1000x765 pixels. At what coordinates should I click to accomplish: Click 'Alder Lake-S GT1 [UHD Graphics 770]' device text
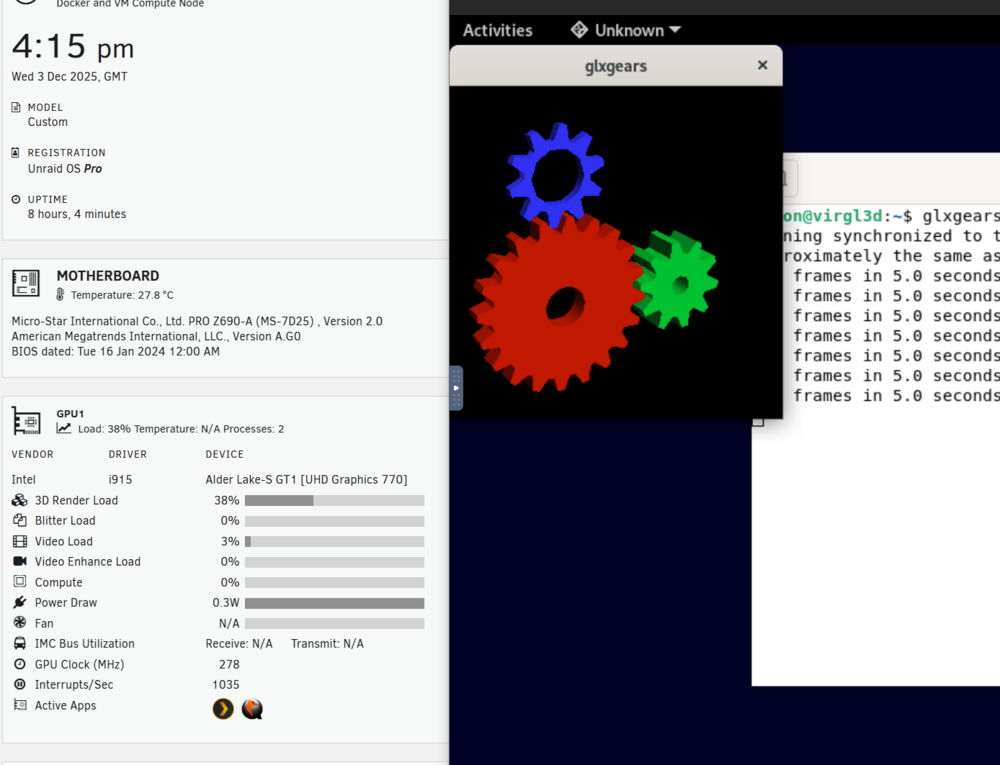tap(306, 479)
